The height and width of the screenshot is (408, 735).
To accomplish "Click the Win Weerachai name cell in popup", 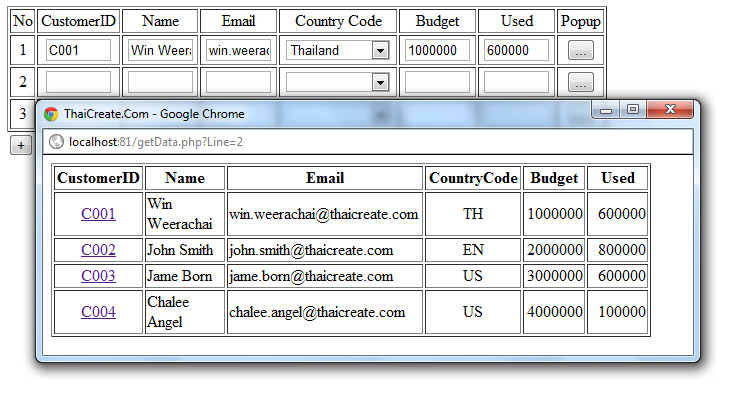I will click(185, 214).
